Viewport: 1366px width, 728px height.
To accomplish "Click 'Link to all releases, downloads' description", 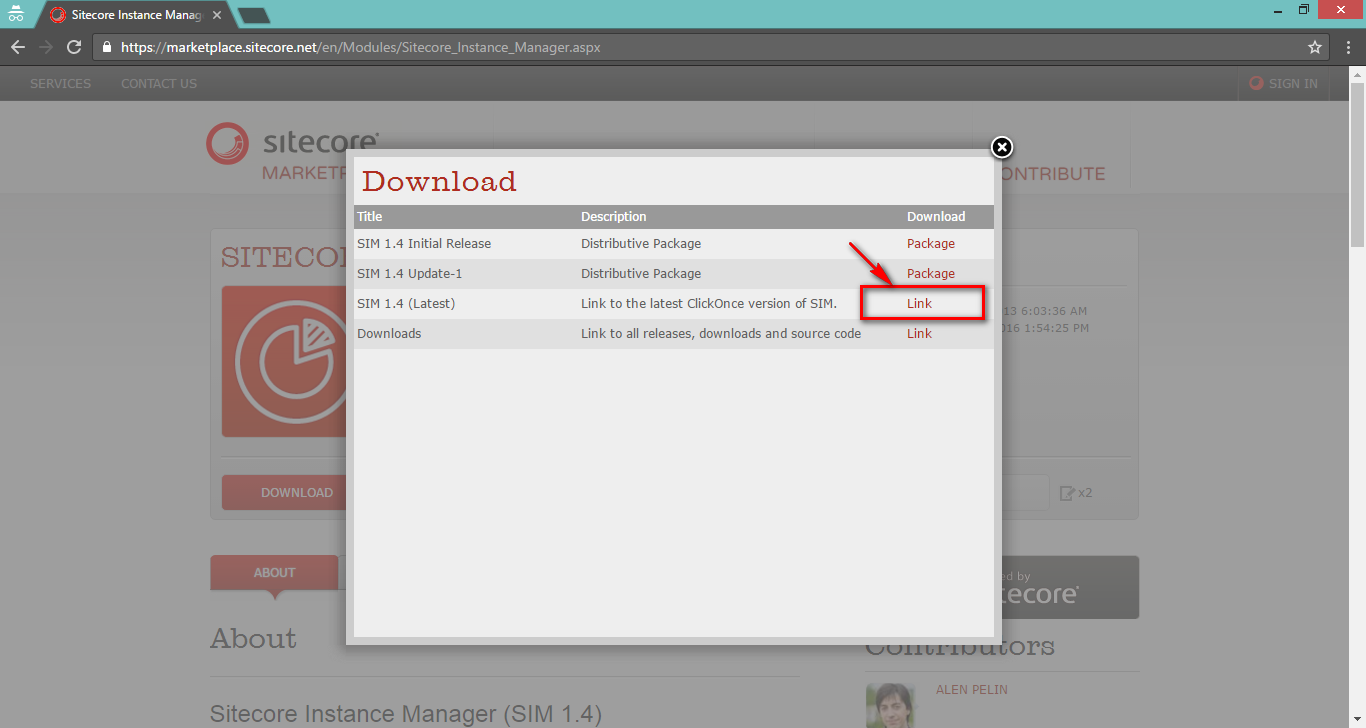I will tap(721, 334).
